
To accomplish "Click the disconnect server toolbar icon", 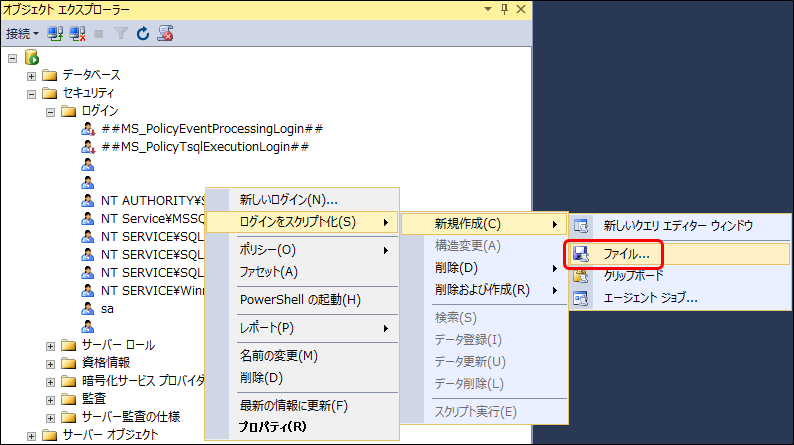I will pos(77,33).
